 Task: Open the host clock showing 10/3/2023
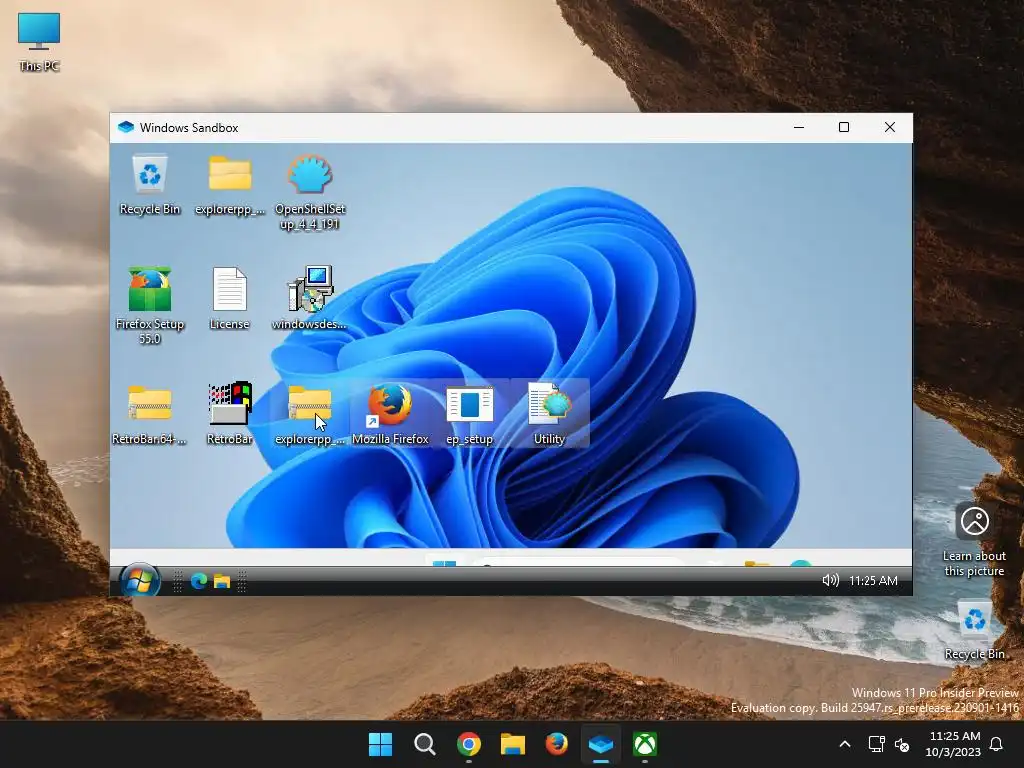tap(953, 744)
